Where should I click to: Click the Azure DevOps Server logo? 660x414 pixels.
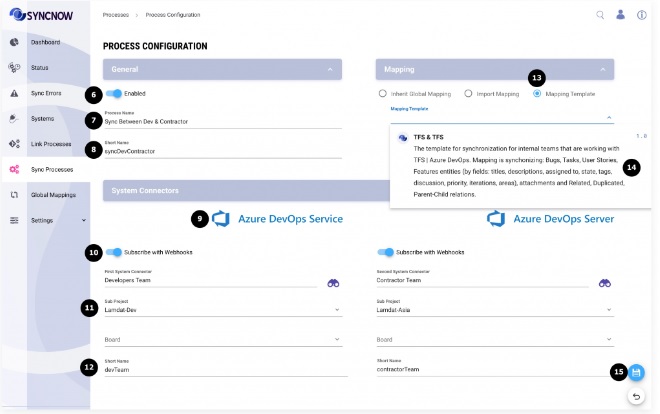(x=551, y=219)
